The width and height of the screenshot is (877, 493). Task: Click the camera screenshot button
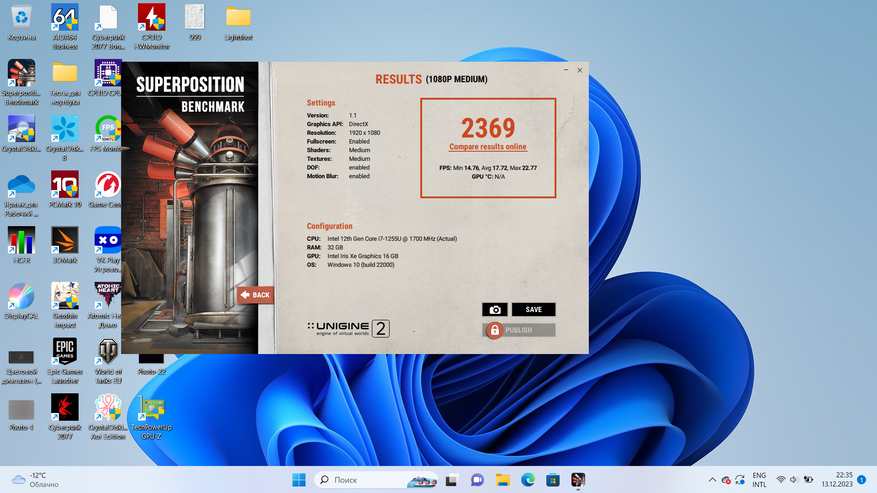(x=494, y=310)
